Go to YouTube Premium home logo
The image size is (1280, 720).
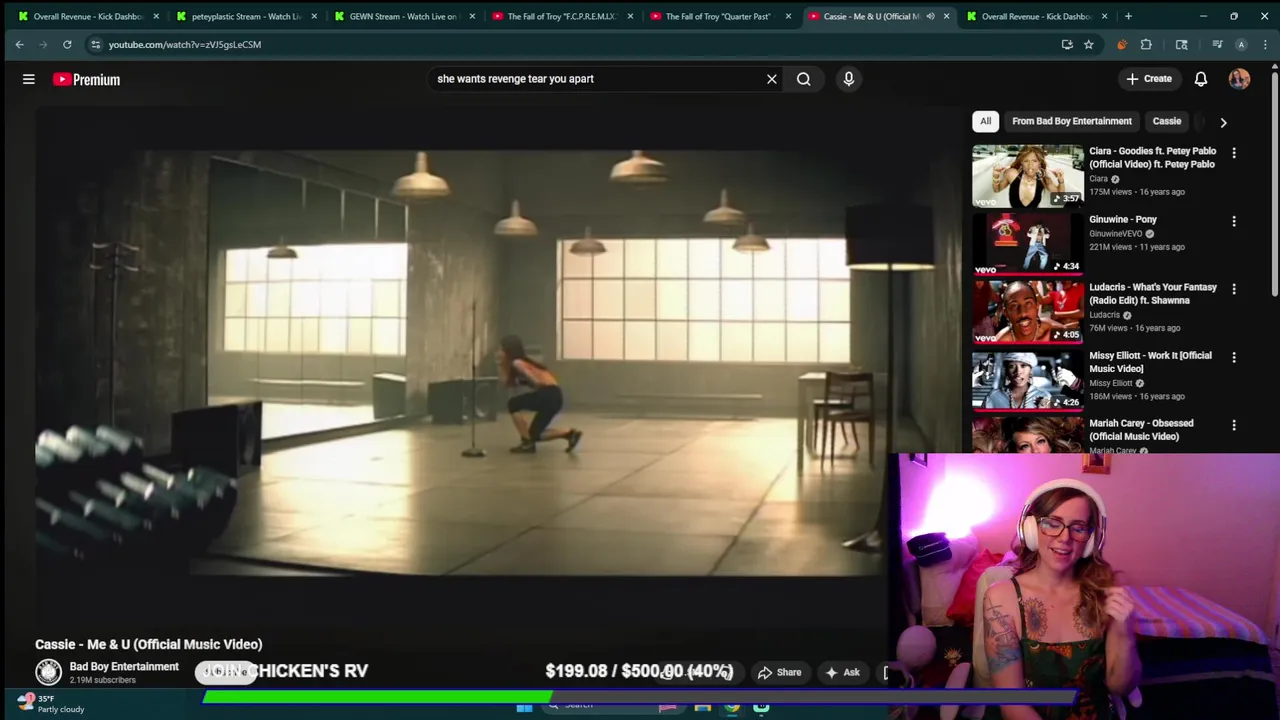tap(86, 79)
